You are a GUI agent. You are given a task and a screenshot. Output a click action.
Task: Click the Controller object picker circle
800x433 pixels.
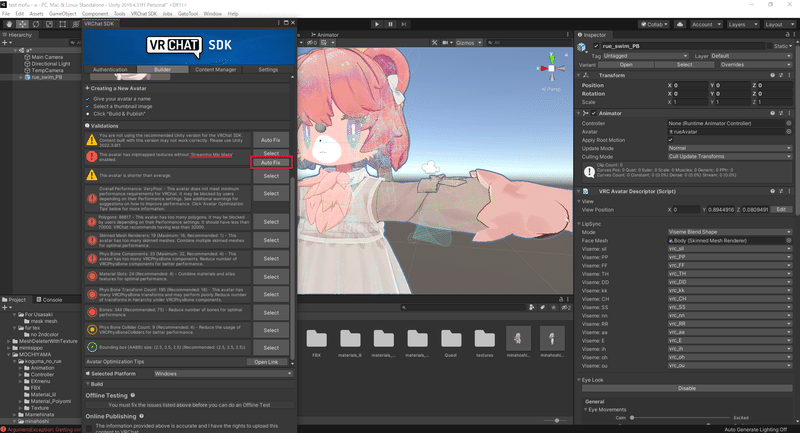(788, 123)
